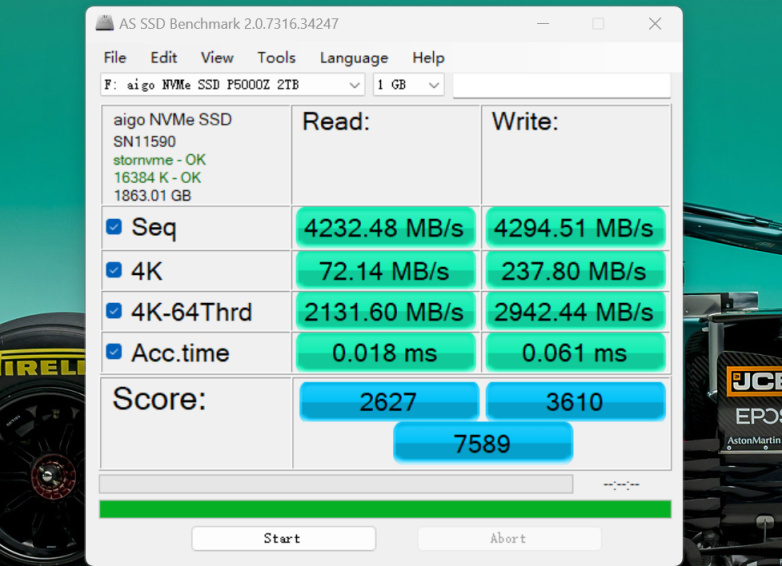Select the 4K write value 237.80 MB/s
The image size is (782, 566).
click(x=575, y=271)
